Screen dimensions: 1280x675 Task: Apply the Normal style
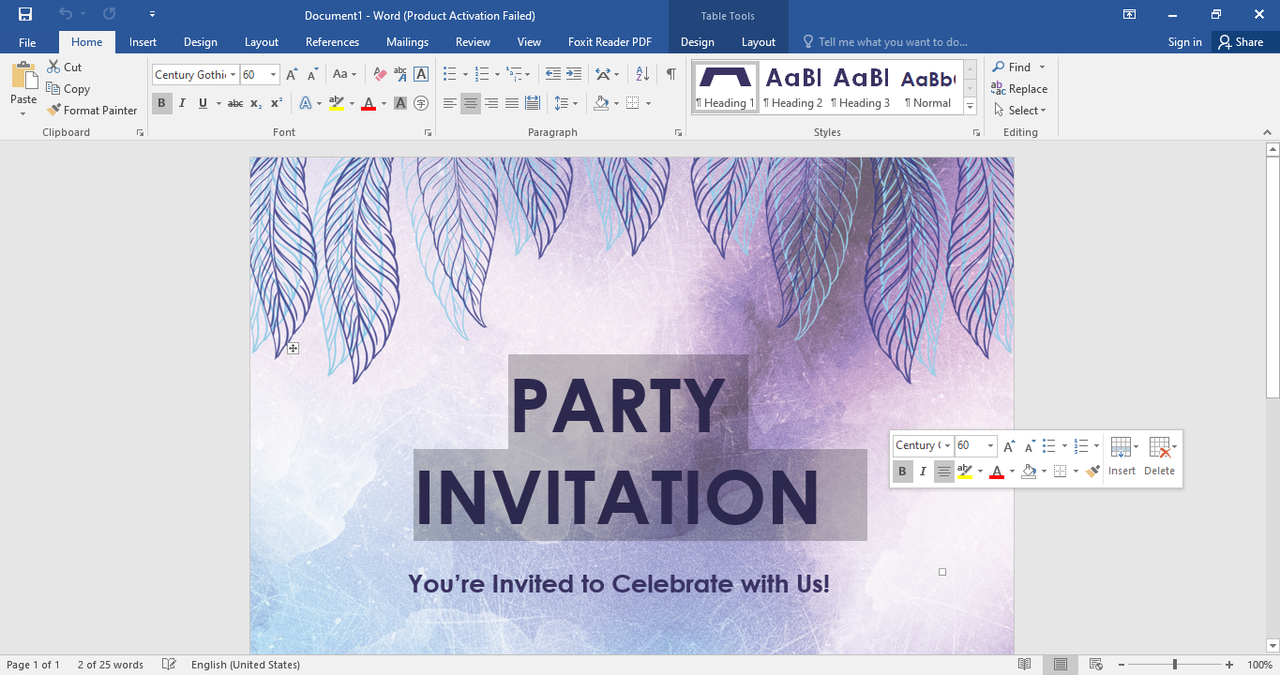pyautogui.click(x=928, y=87)
